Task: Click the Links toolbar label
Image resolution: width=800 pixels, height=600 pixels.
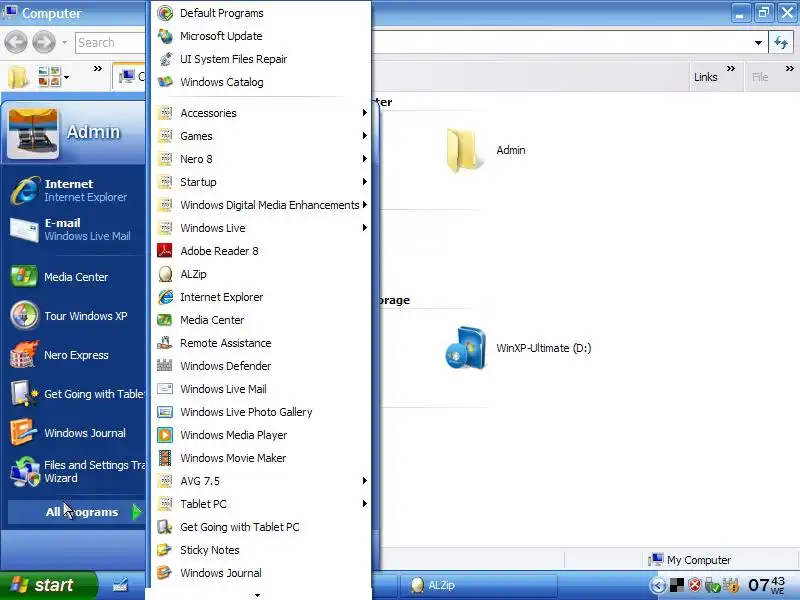Action: (x=706, y=77)
